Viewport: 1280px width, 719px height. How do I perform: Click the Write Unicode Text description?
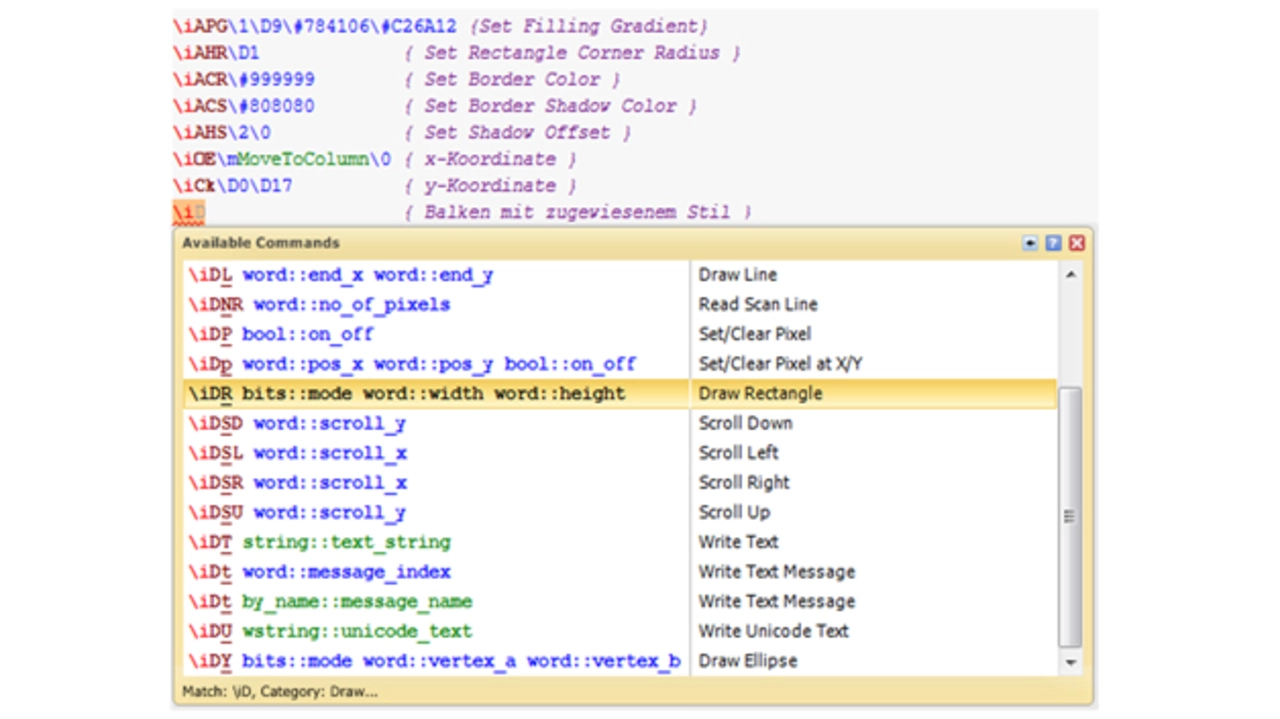pyautogui.click(x=773, y=631)
